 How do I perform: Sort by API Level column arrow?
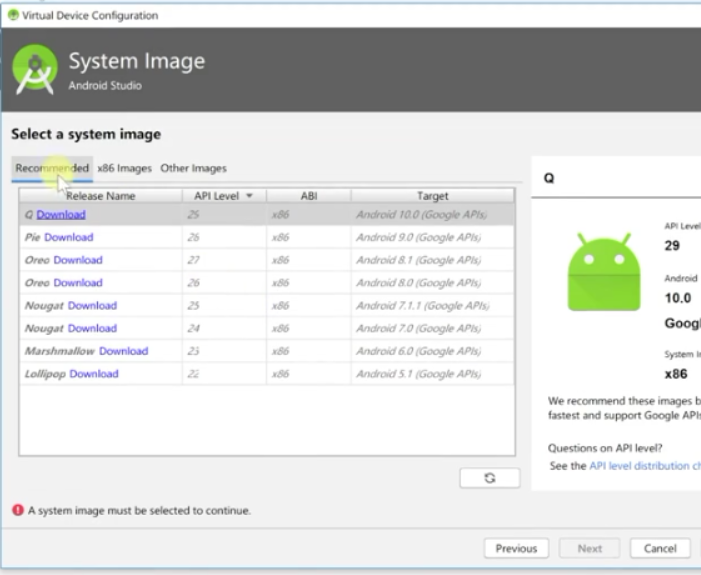click(x=249, y=196)
